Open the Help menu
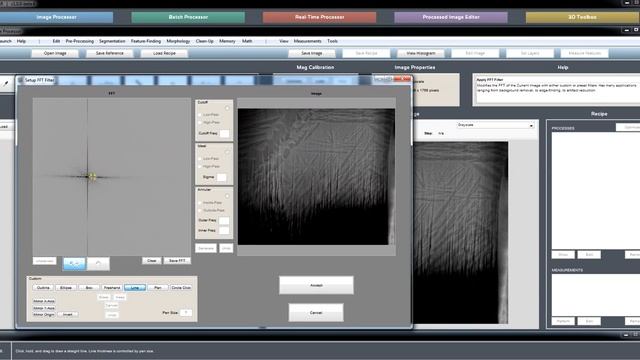The height and width of the screenshot is (360, 640). [x=21, y=41]
